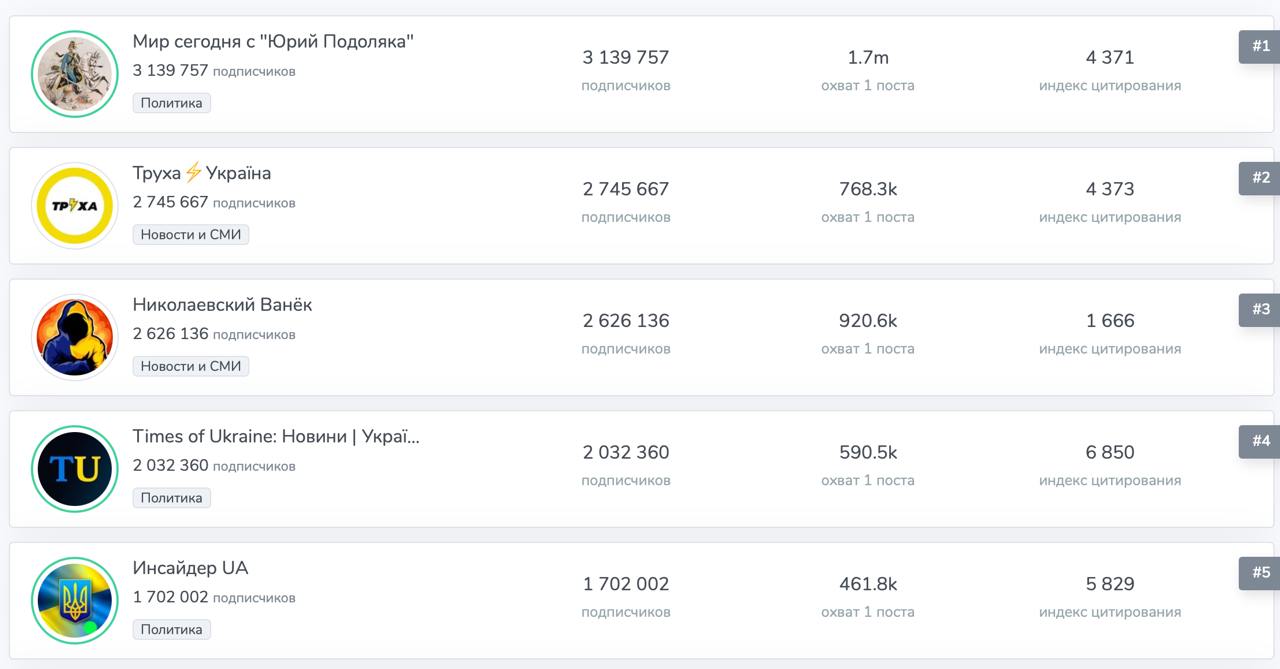1280x669 pixels.
Task: Open the Инсайдер UA channel title
Action: (190, 568)
